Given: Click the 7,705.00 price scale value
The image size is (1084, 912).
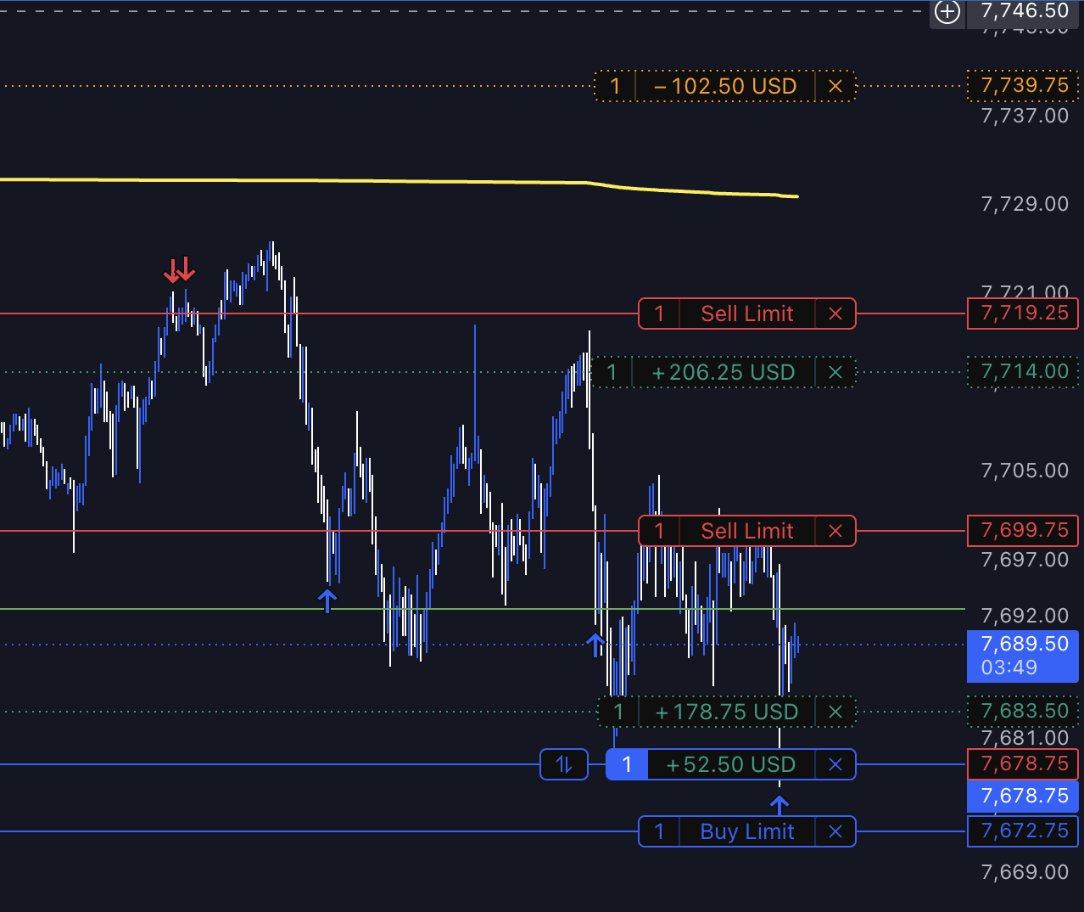Looking at the screenshot, I should pos(1025,471).
